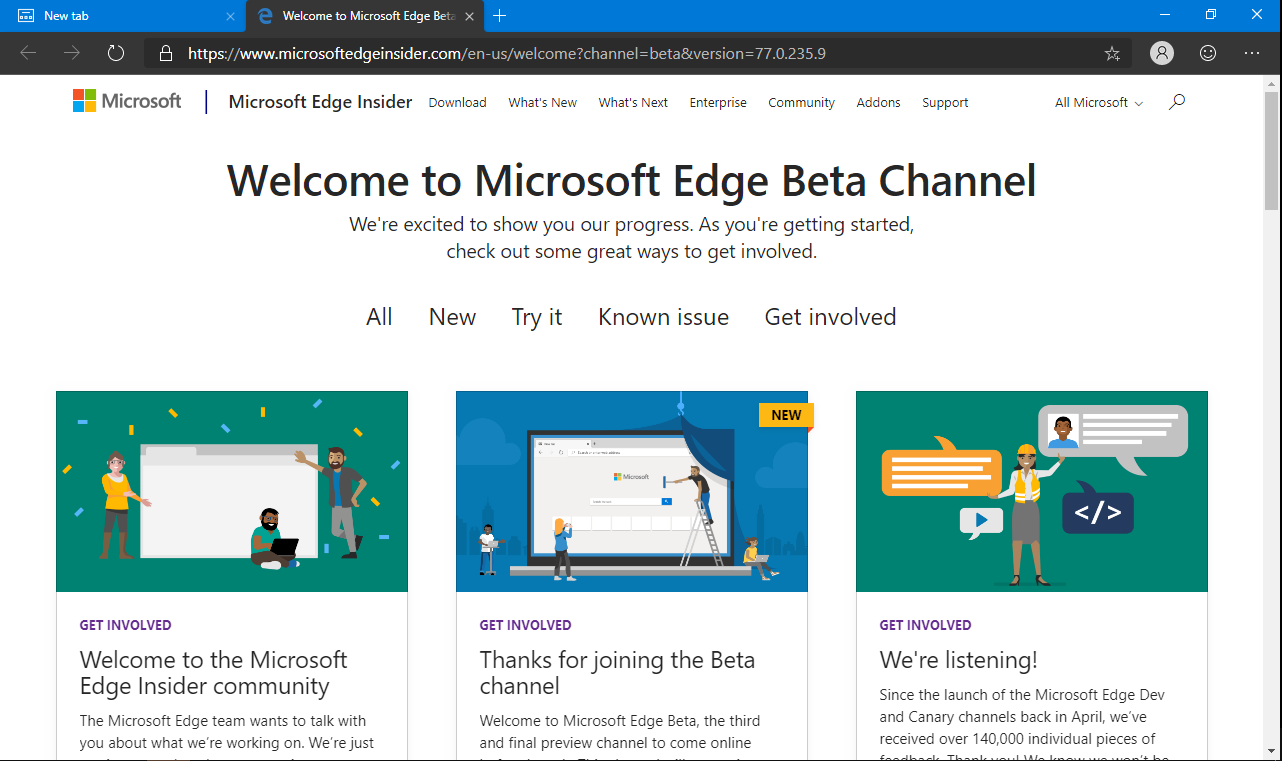Image resolution: width=1282 pixels, height=761 pixels.
Task: Click the Thanks for joining the Beta thumbnail
Action: [x=632, y=490]
